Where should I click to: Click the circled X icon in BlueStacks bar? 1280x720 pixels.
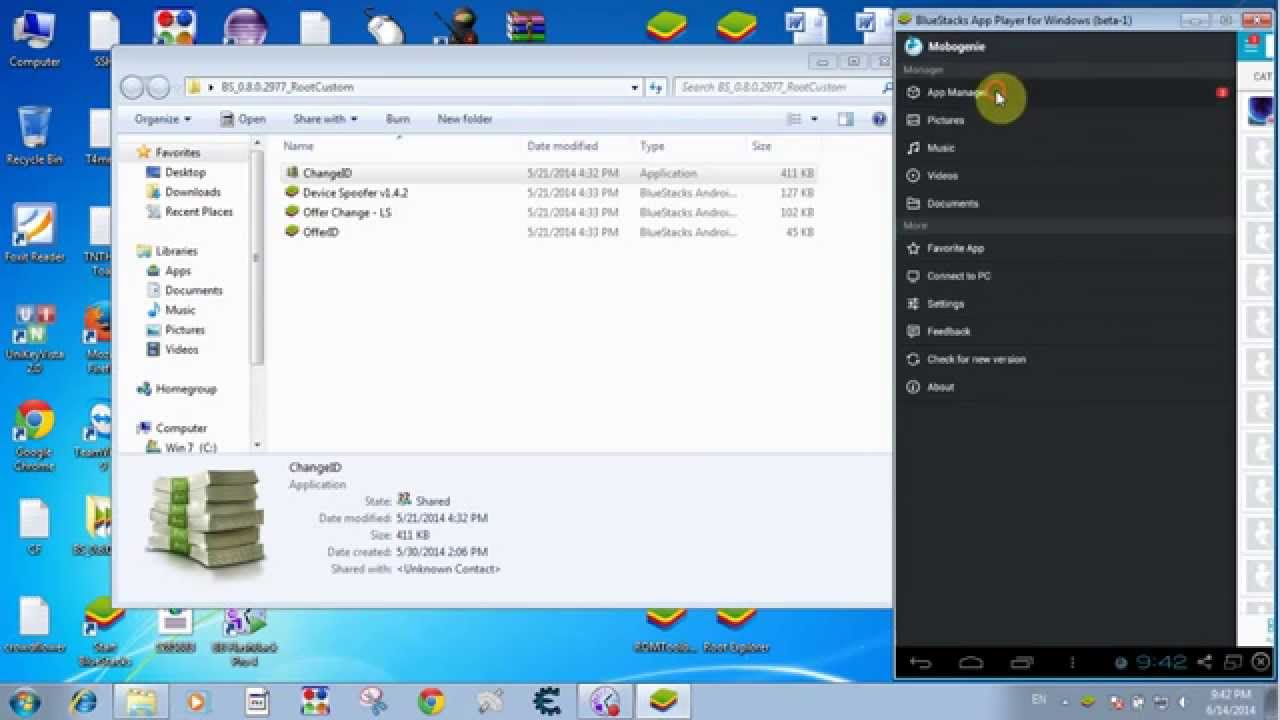1262,662
